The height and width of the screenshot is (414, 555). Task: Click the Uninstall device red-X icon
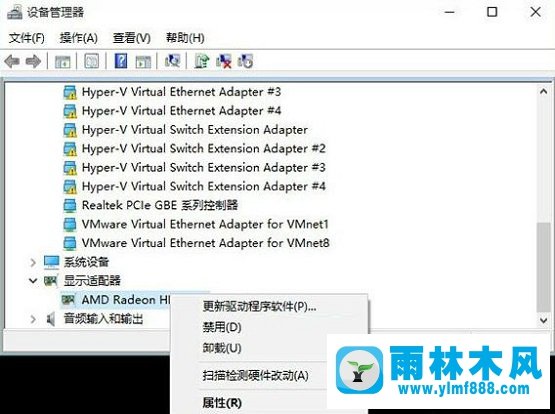coord(224,61)
